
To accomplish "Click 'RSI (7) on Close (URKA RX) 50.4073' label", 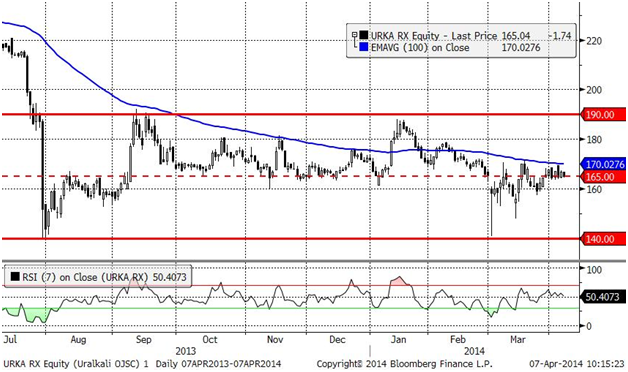I will 104,277.
